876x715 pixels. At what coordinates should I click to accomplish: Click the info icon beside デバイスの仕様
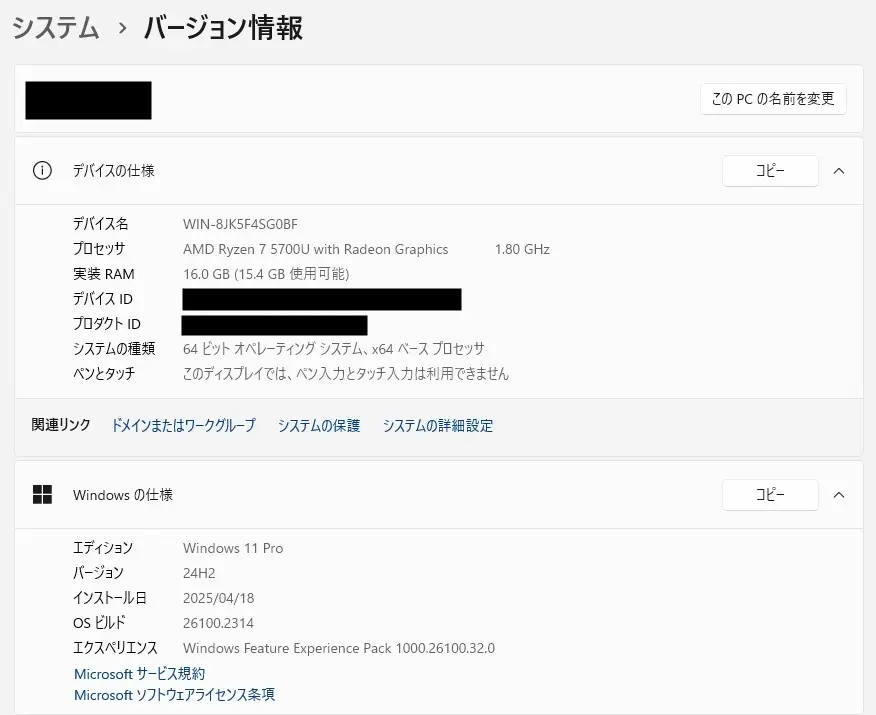pos(42,170)
